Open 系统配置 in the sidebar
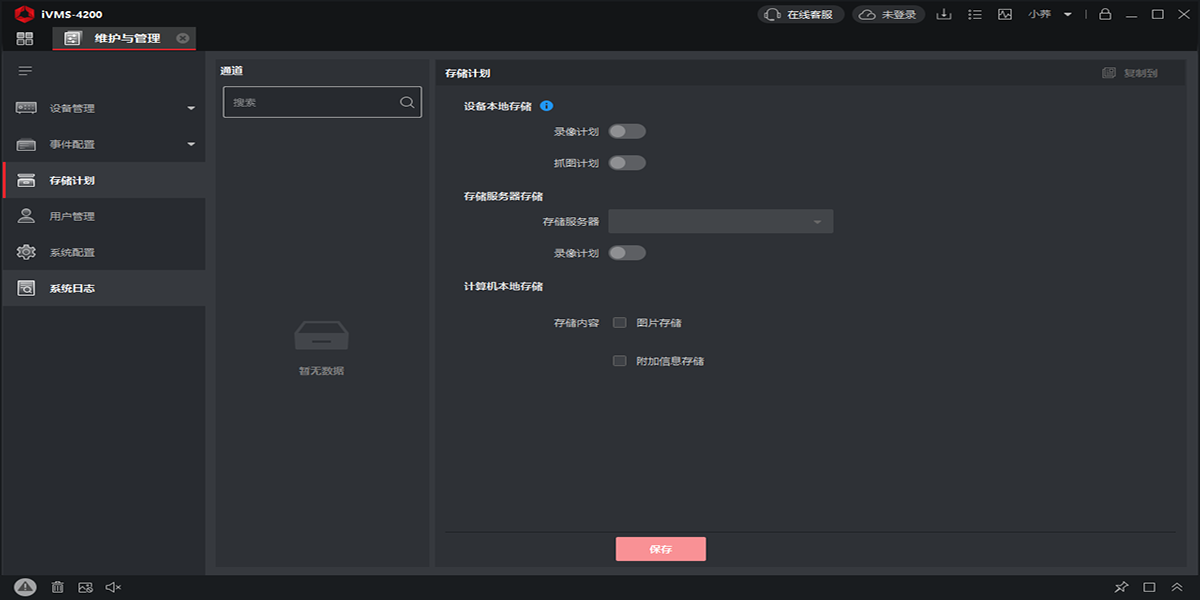 pyautogui.click(x=104, y=252)
